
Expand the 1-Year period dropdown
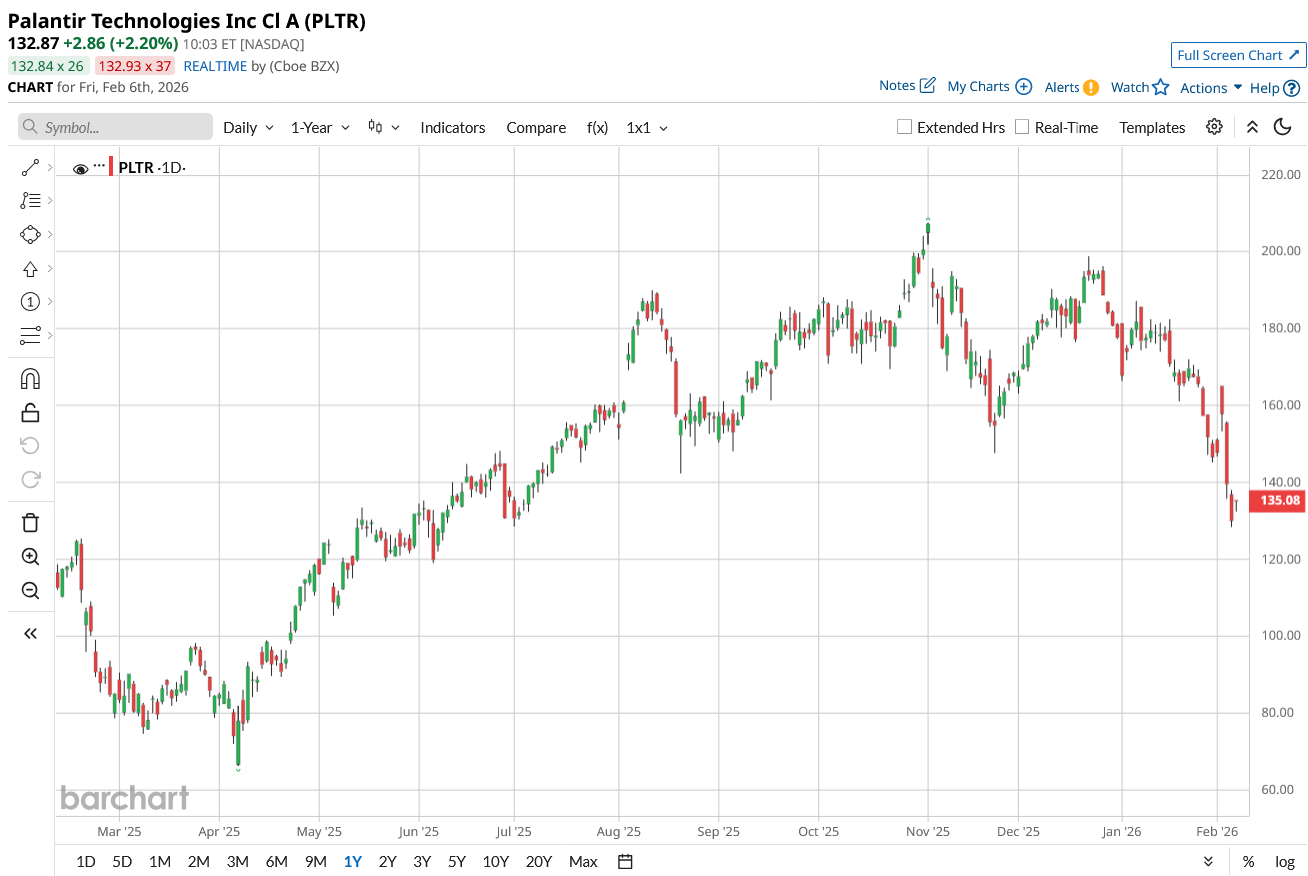click(320, 128)
